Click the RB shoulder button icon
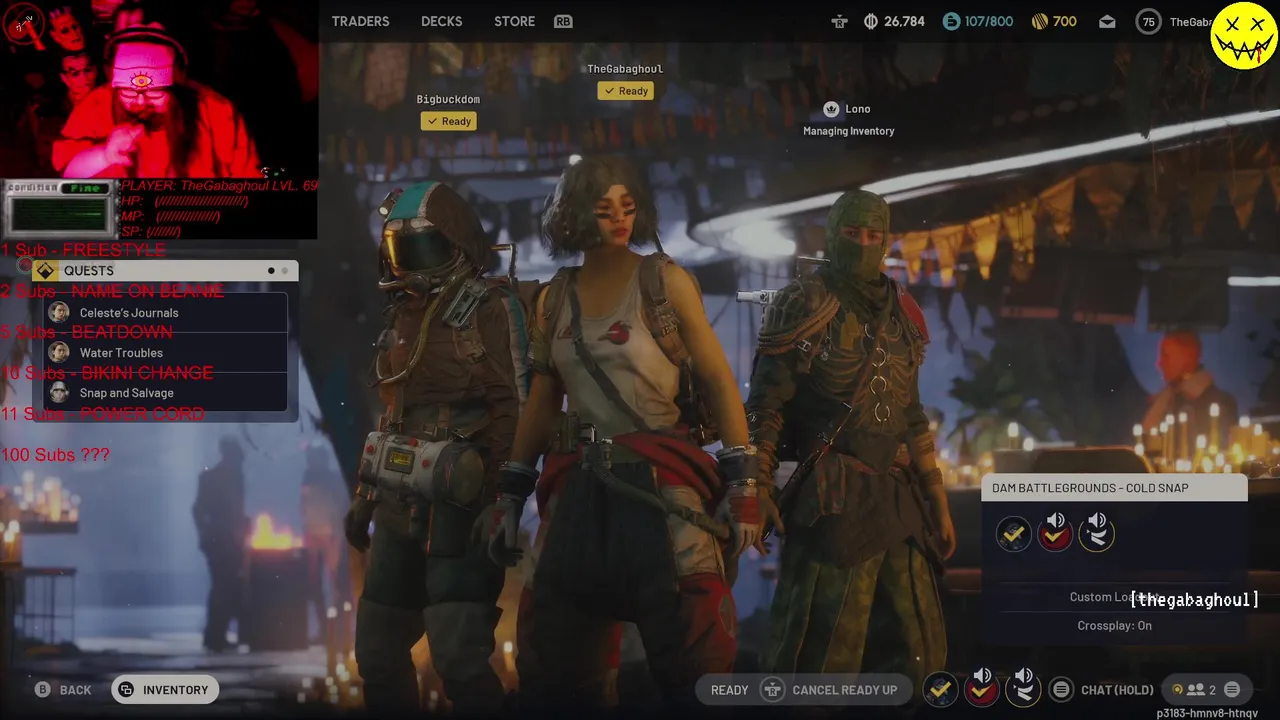Viewport: 1280px width, 720px height. 563,21
